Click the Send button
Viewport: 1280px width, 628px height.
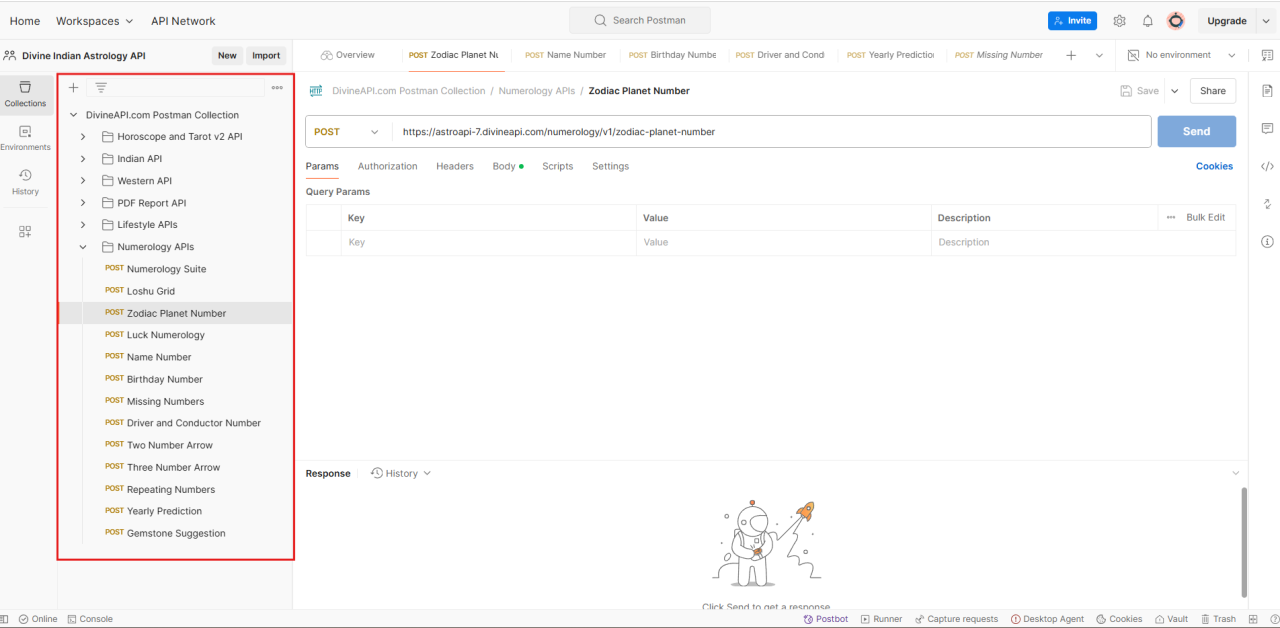click(1196, 132)
